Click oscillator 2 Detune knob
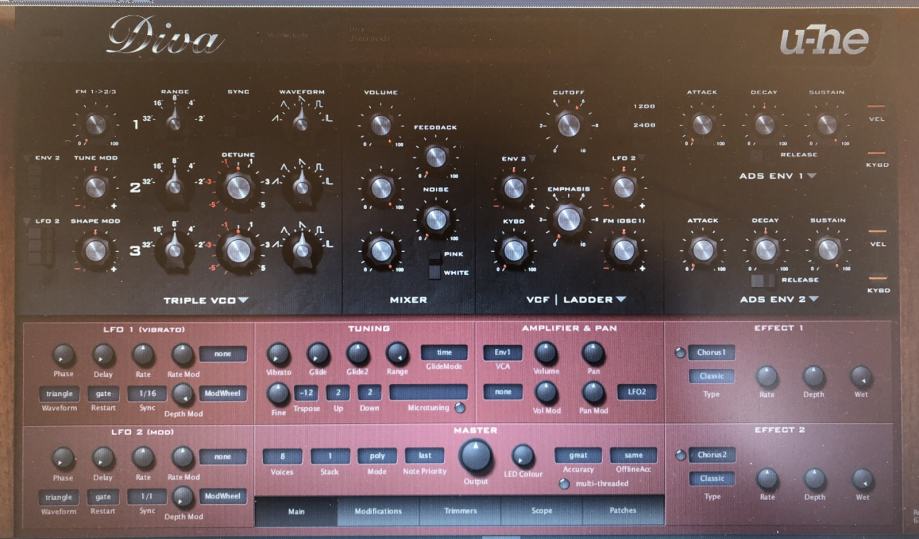919x539 pixels. pyautogui.click(x=238, y=187)
